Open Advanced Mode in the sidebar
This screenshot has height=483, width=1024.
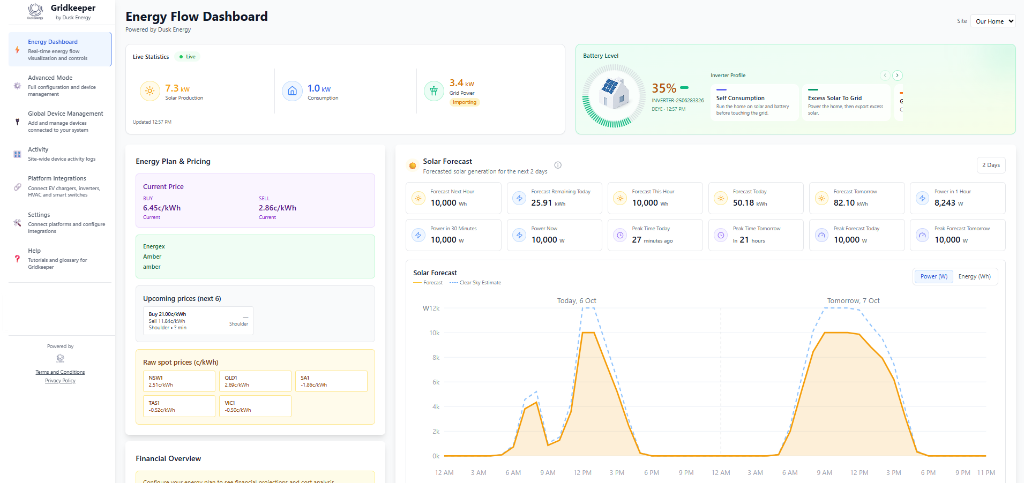tap(60, 86)
